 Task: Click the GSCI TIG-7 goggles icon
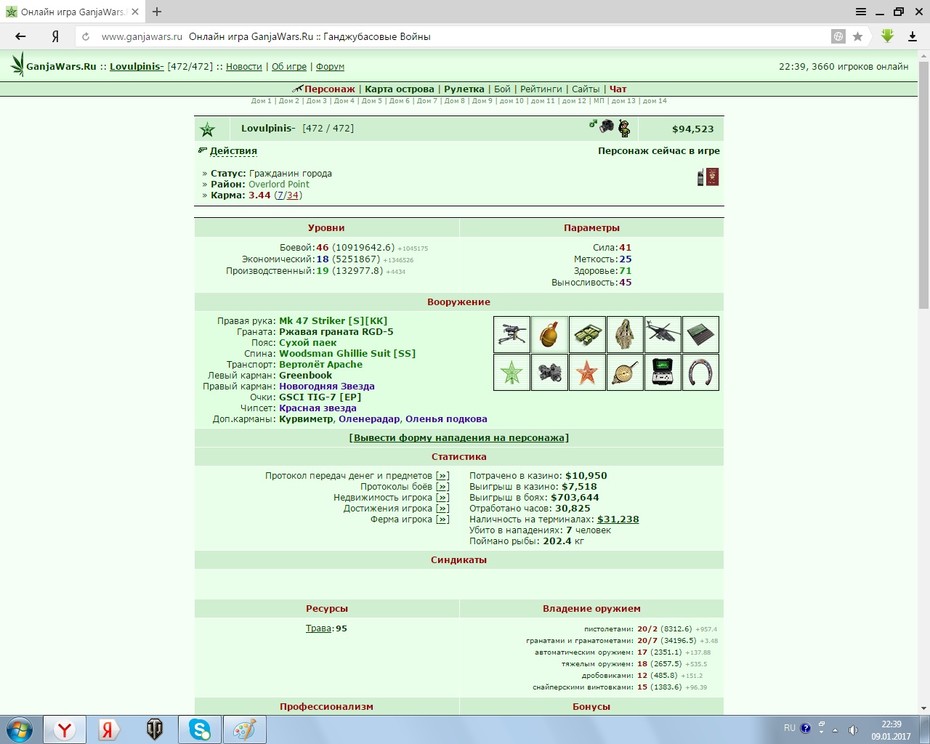549,373
